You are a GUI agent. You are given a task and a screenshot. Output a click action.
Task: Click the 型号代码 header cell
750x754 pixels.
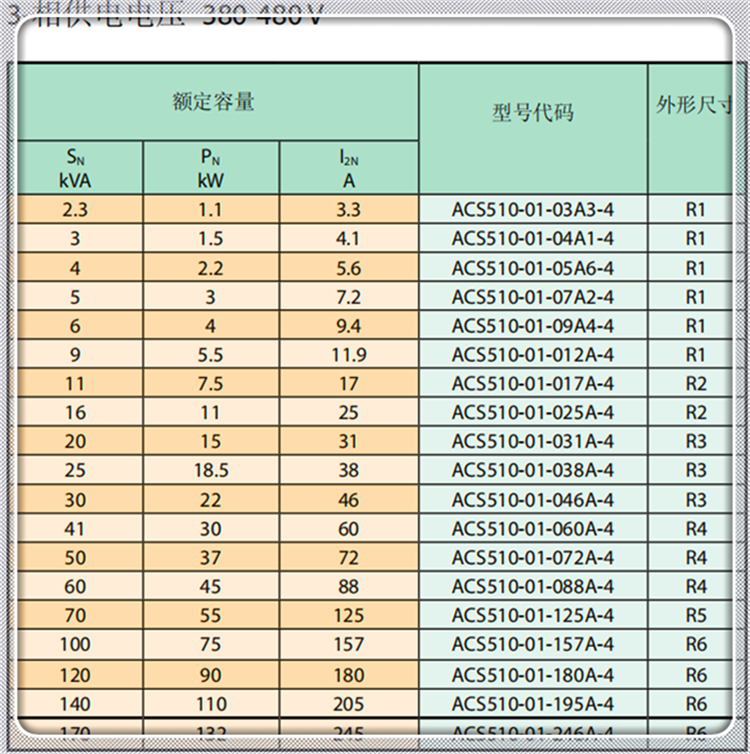pyautogui.click(x=533, y=129)
